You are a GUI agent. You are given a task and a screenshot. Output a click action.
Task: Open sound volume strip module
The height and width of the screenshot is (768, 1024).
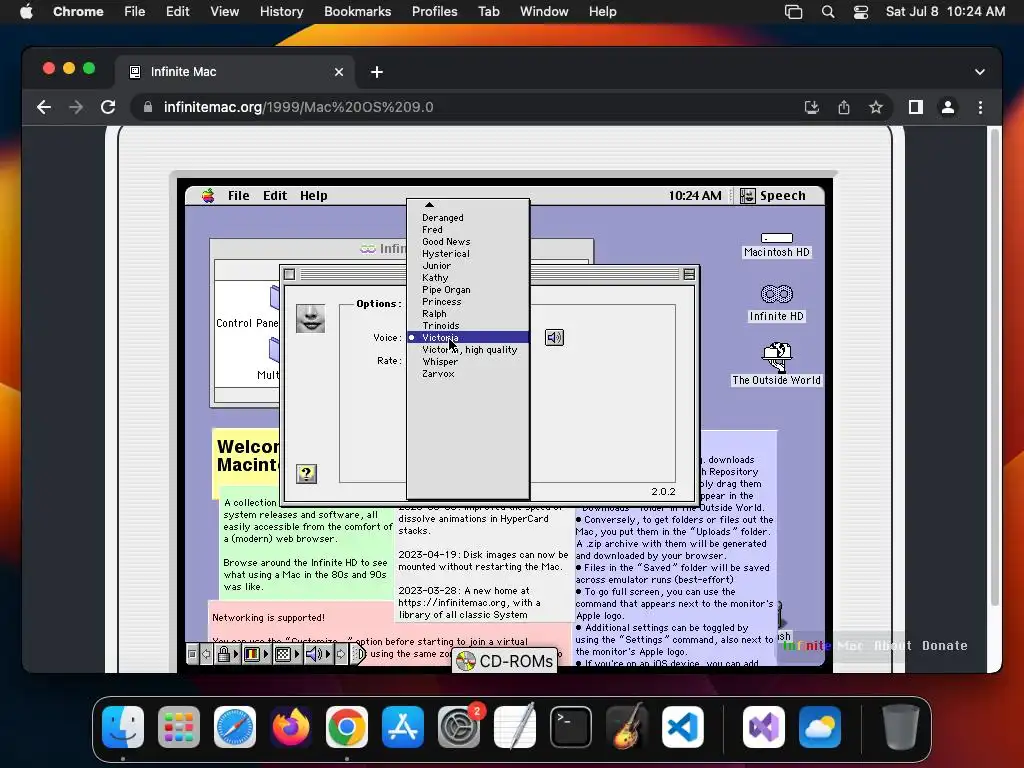pyautogui.click(x=317, y=654)
